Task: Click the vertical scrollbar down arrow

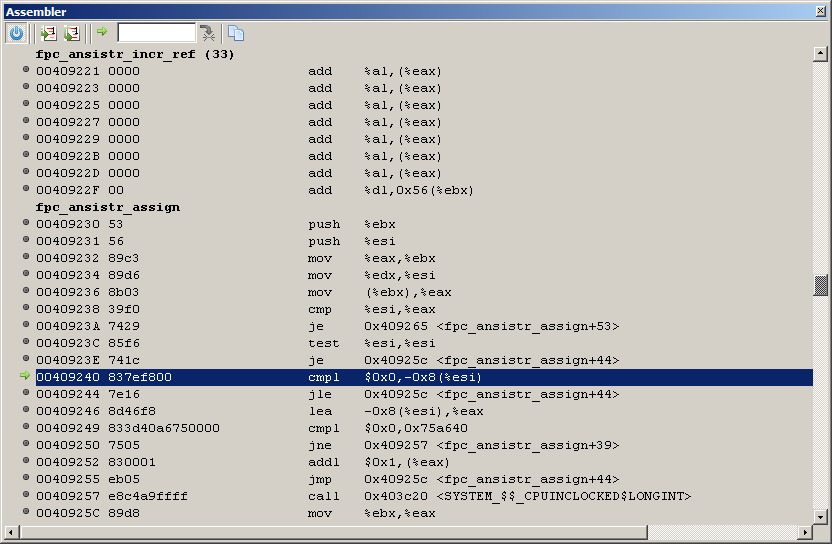Action: click(x=821, y=515)
